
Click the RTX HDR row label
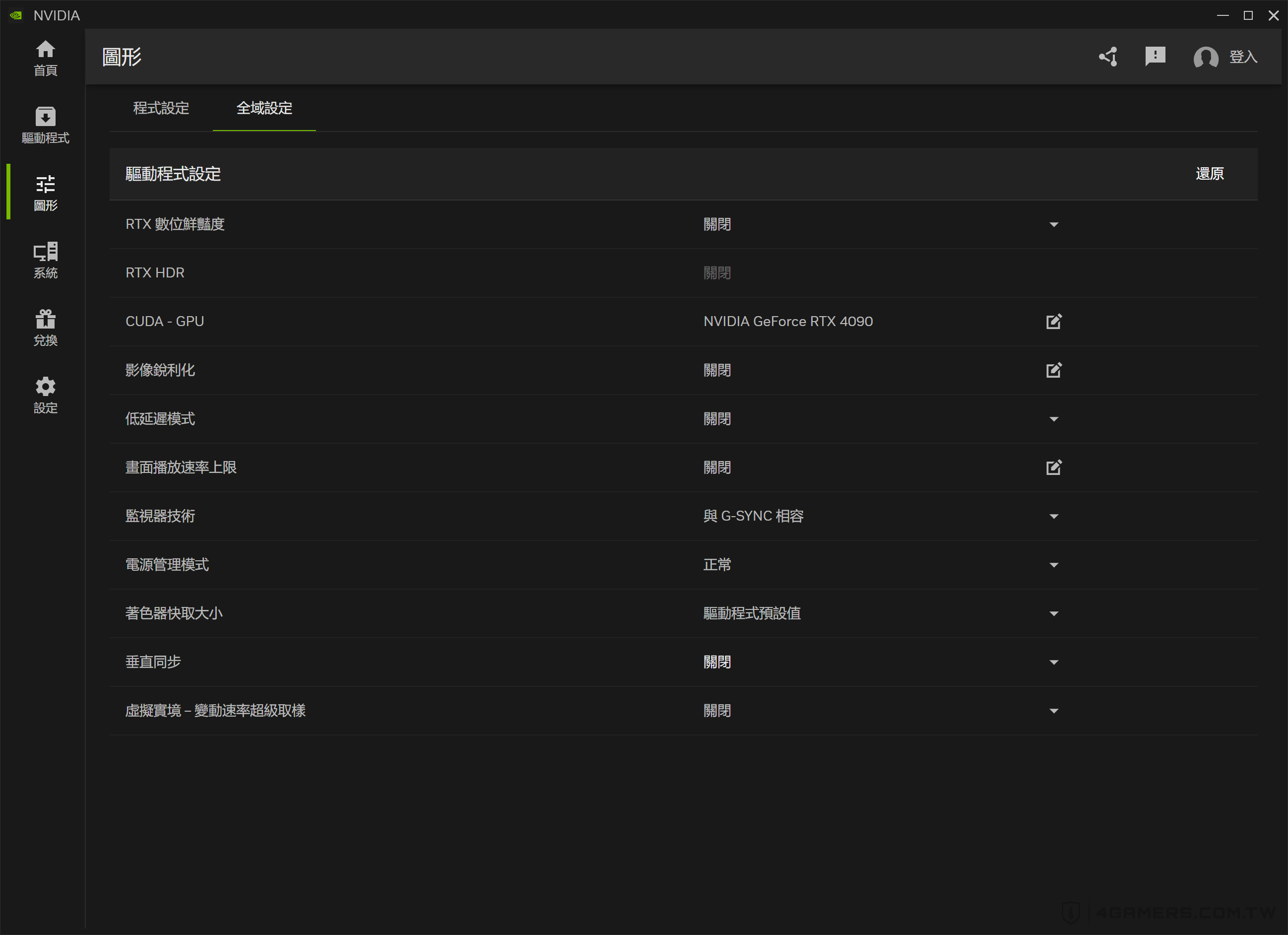[155, 272]
